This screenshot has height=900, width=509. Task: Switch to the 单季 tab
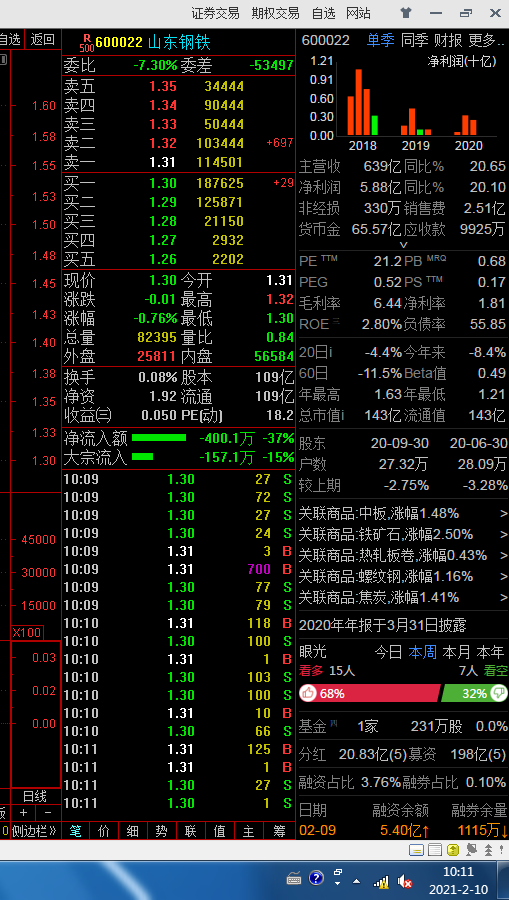click(381, 40)
